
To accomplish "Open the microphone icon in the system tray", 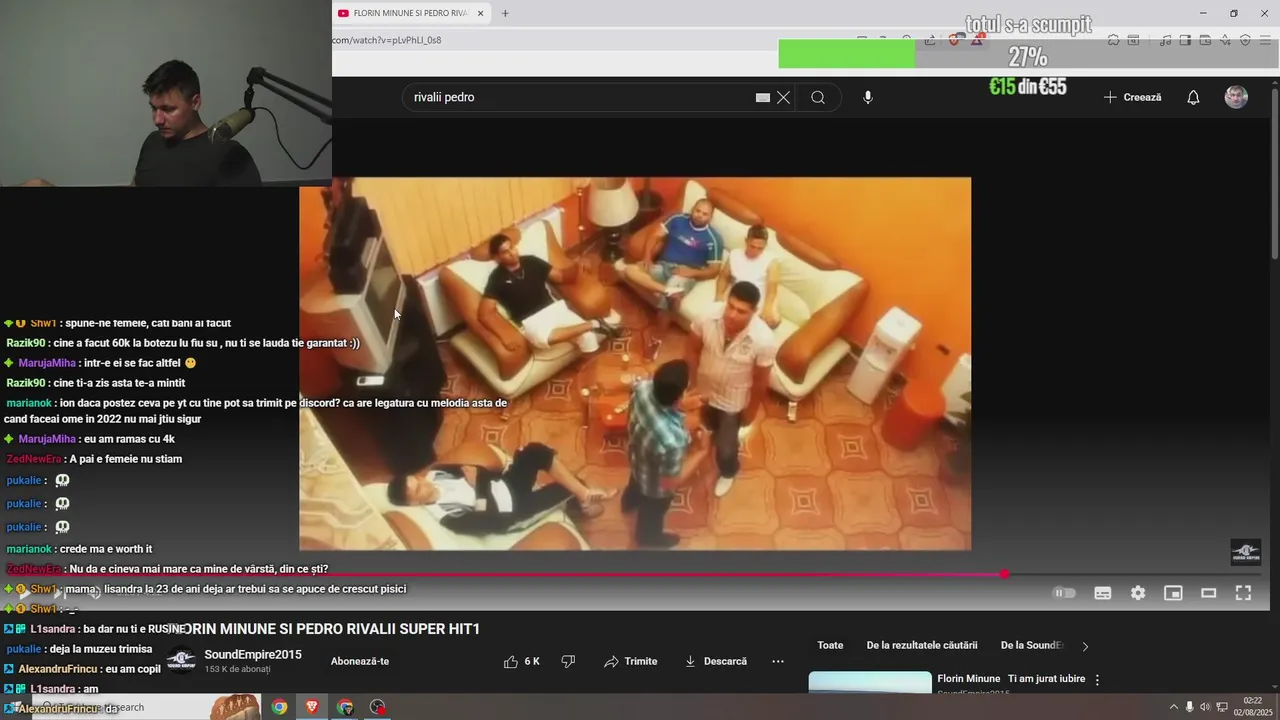I will (1189, 707).
